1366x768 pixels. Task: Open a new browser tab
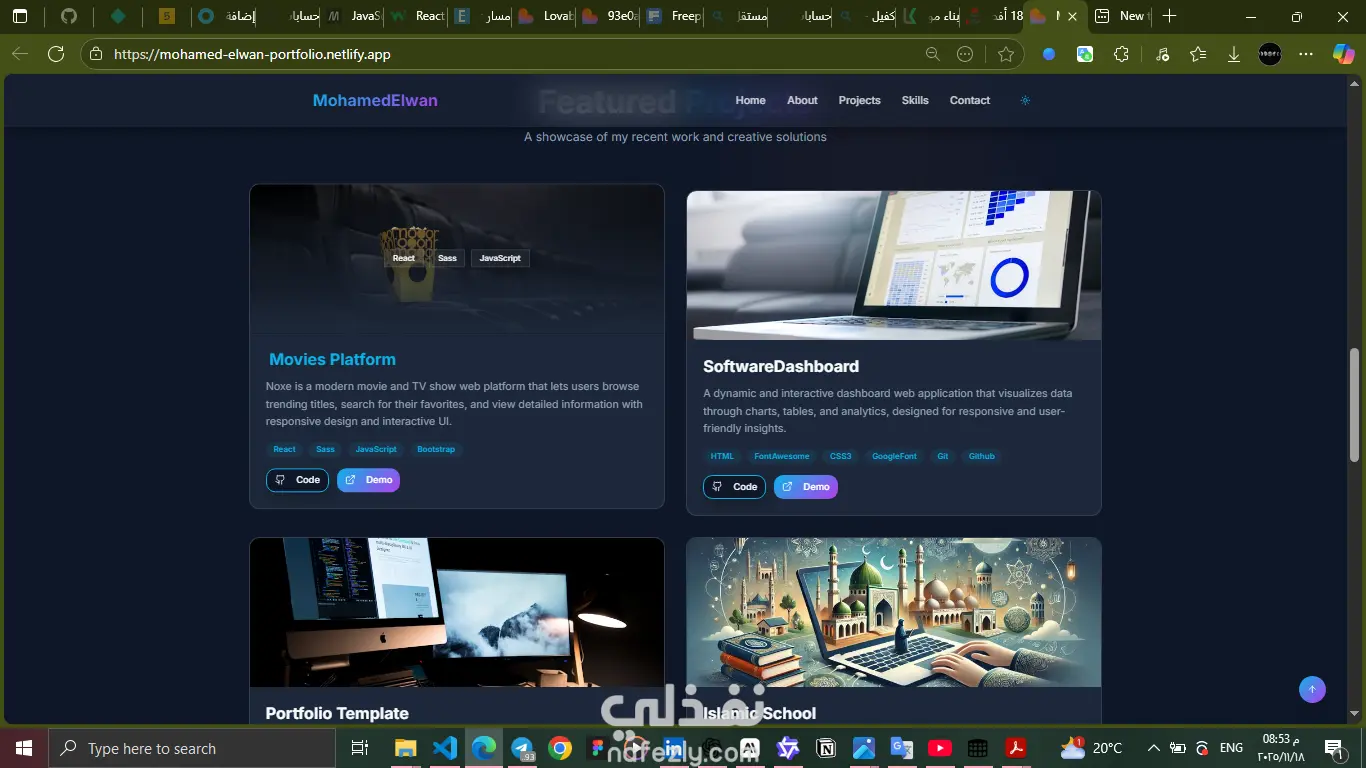click(1170, 16)
